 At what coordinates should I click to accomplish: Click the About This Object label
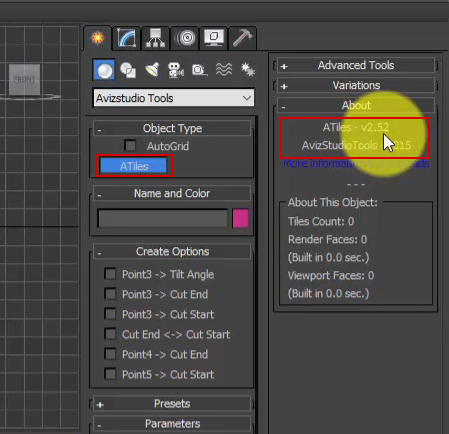coord(333,202)
